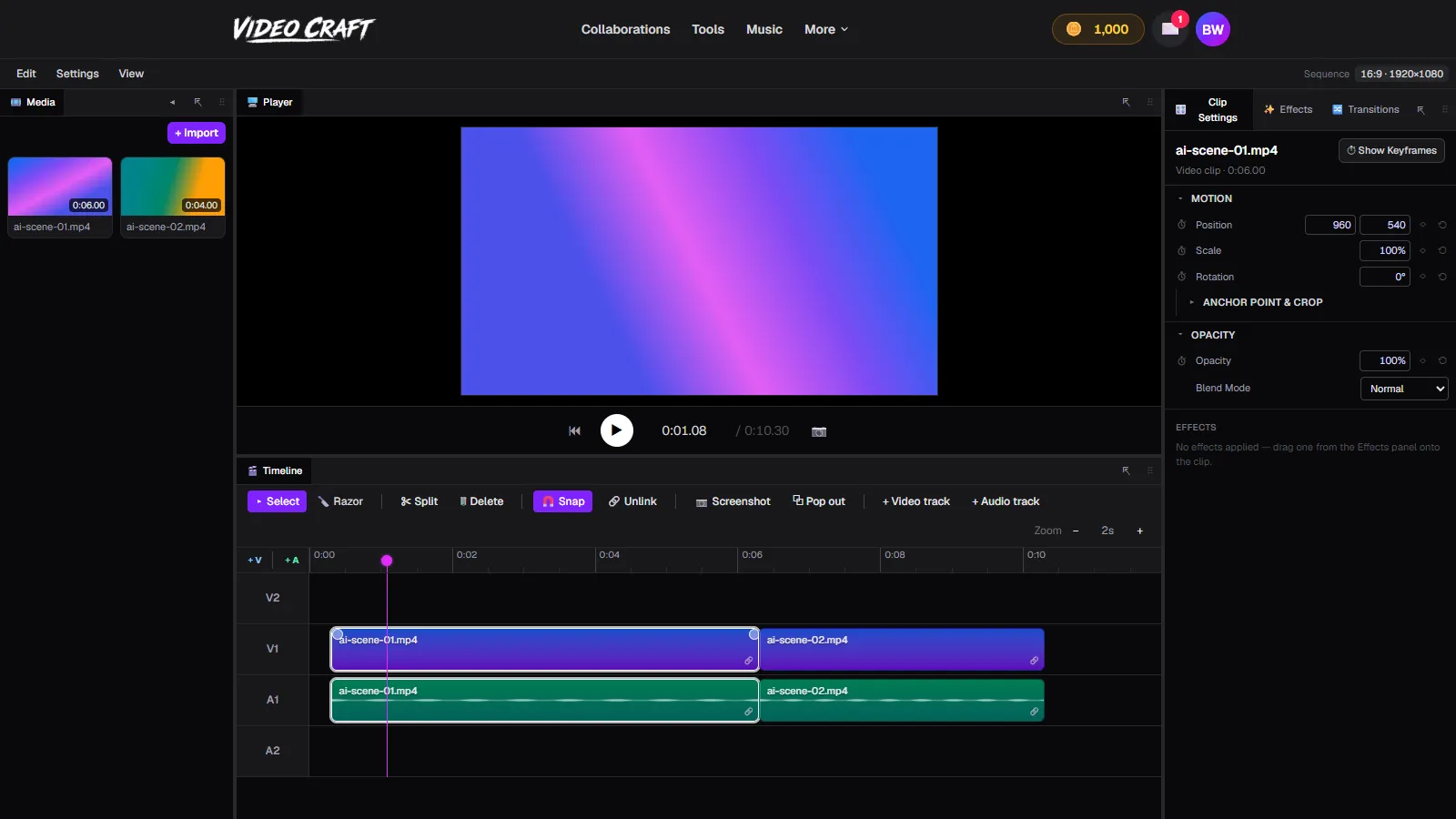Play the preview video
The width and height of the screenshot is (1456, 819).
(617, 430)
